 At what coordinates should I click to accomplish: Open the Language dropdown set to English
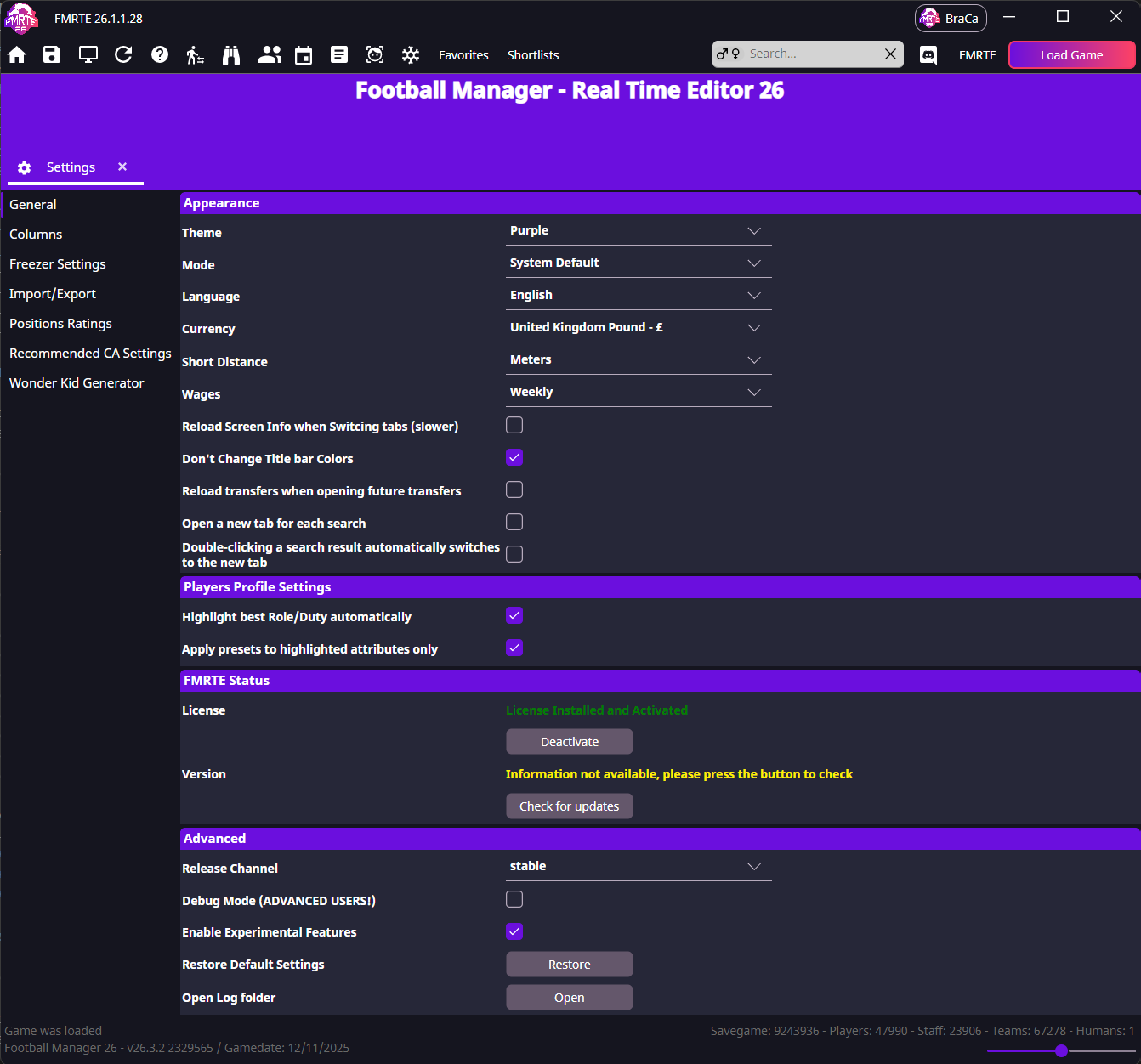pyautogui.click(x=639, y=295)
